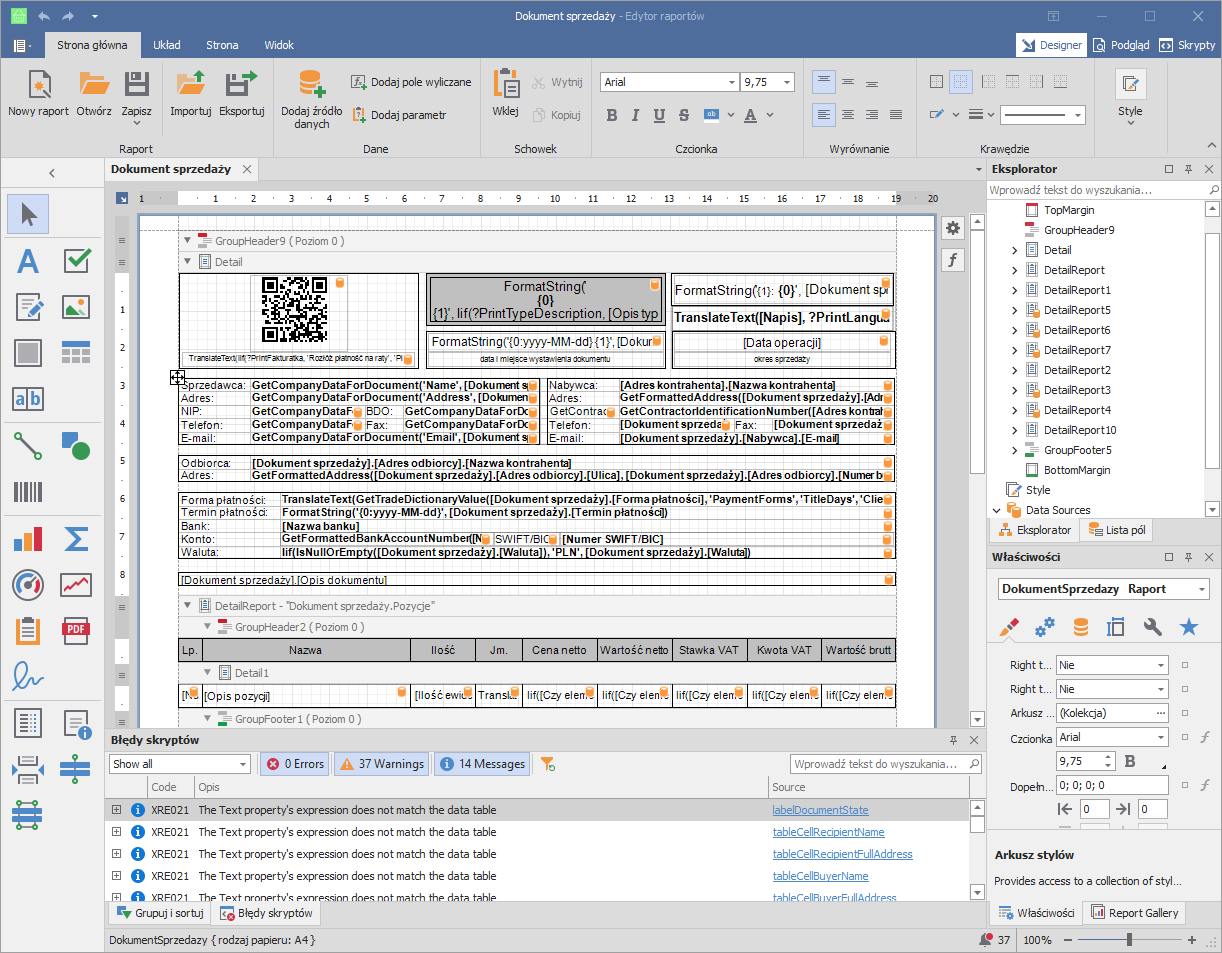Image resolution: width=1222 pixels, height=953 pixels.
Task: Toggle the 14 Messages filter
Action: point(482,764)
